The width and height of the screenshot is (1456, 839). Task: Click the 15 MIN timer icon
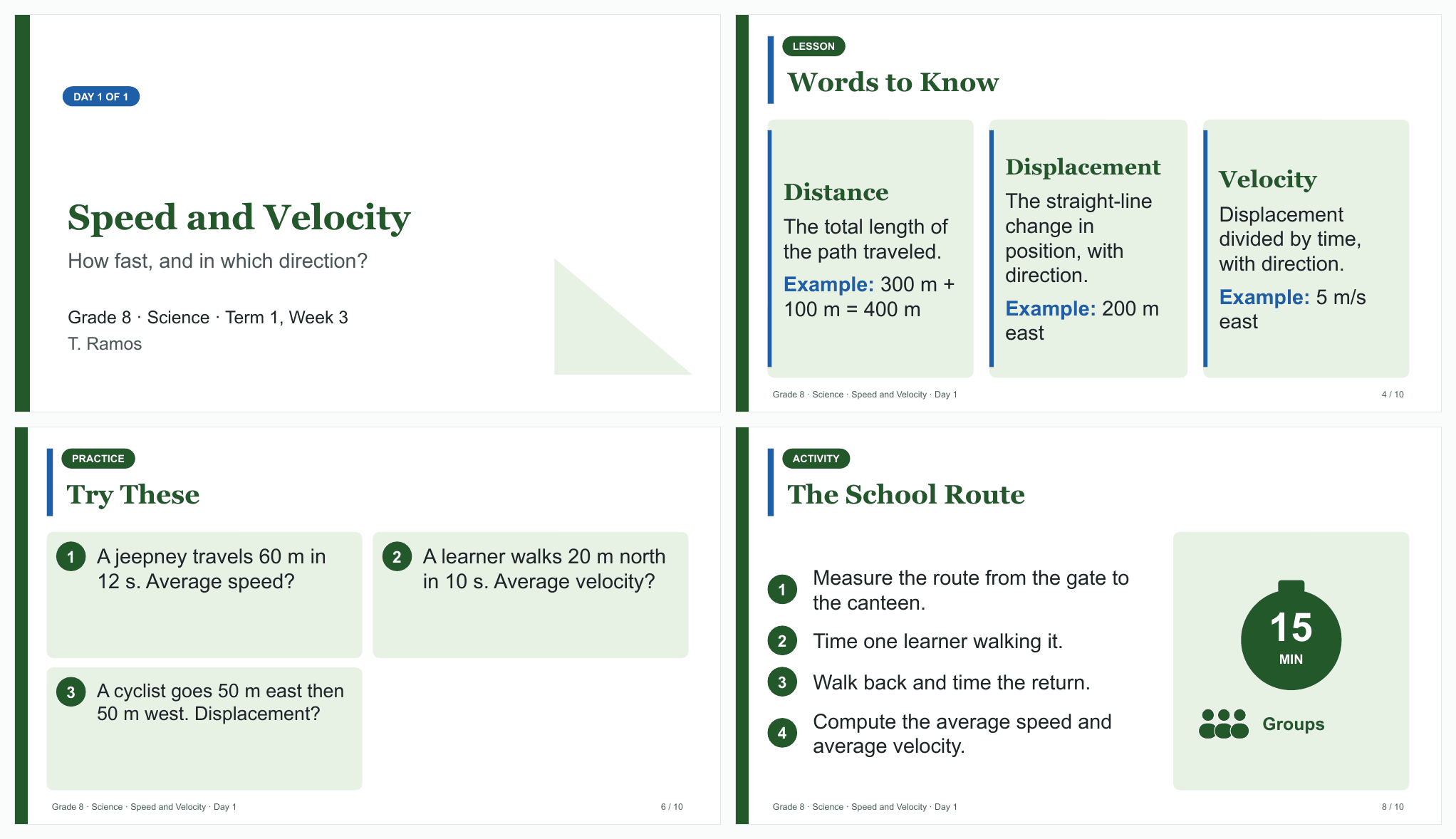coord(1291,635)
